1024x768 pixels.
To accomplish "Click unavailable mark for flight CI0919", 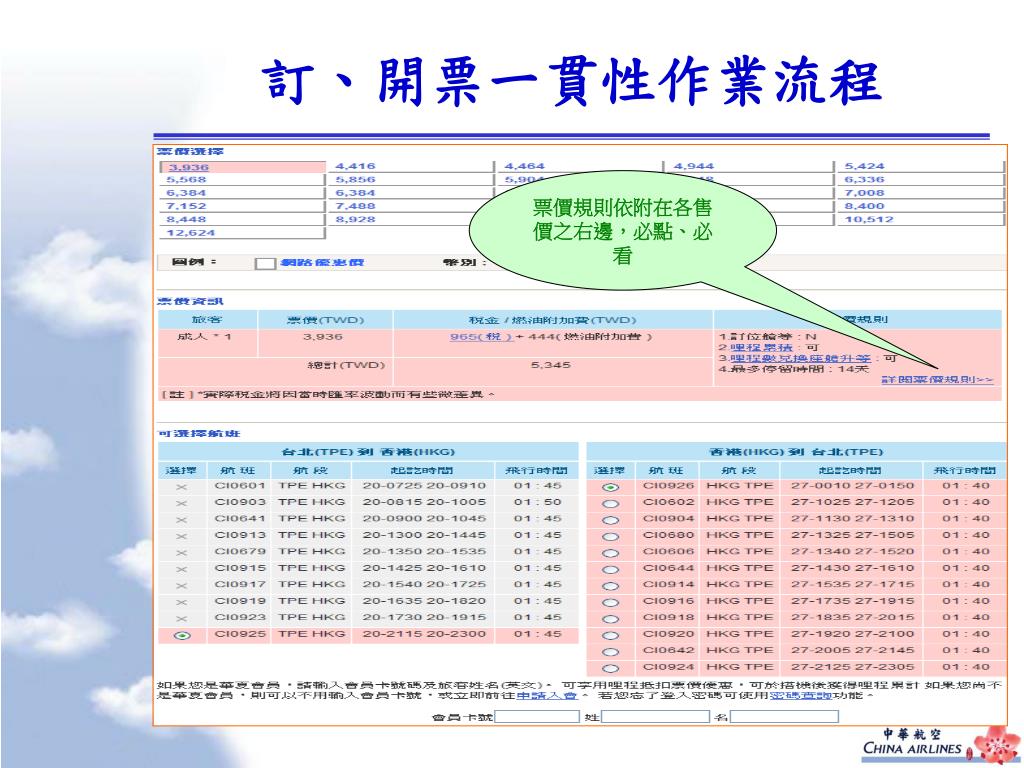I will pyautogui.click(x=182, y=602).
